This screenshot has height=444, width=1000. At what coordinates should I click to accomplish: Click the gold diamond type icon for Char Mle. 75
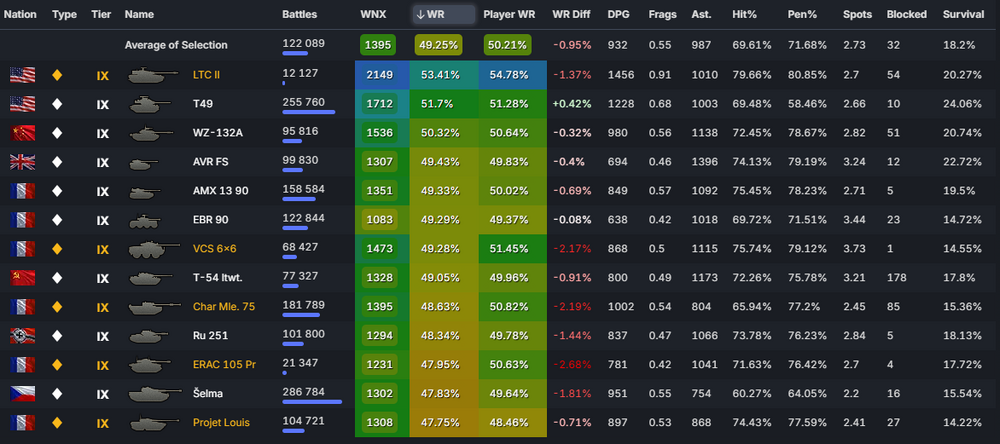pyautogui.click(x=57, y=307)
